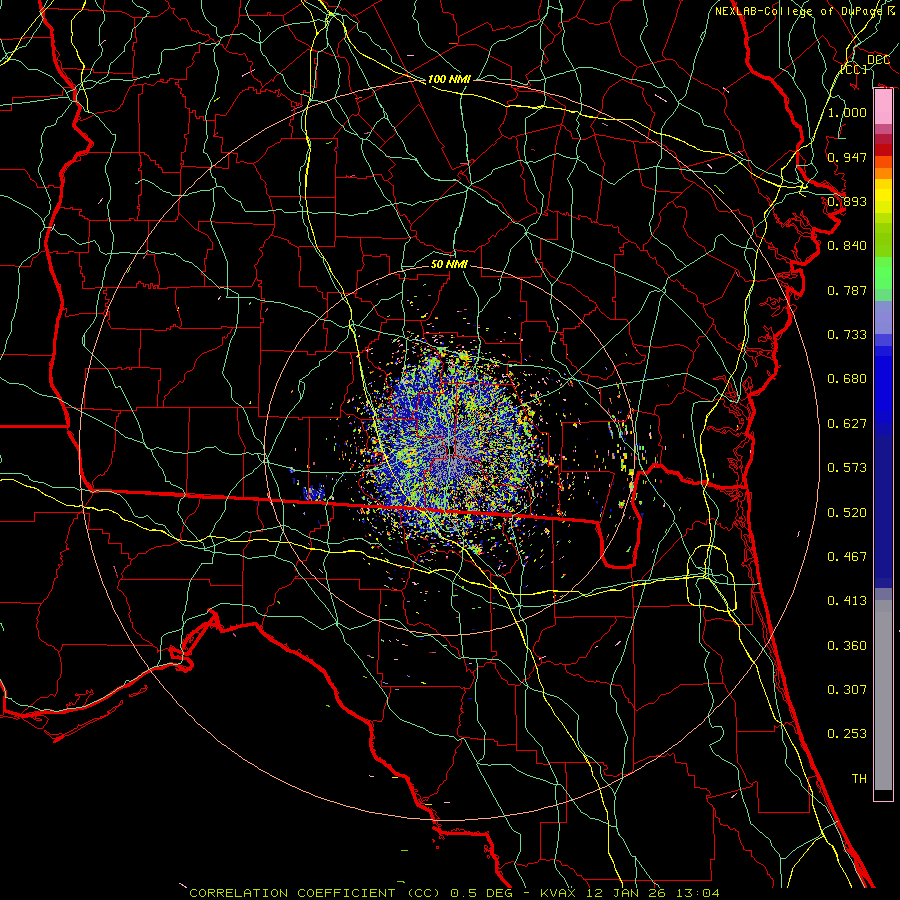Screen dimensions: 900x900
Task: Click the 0.680 legend value
Action: 847,379
